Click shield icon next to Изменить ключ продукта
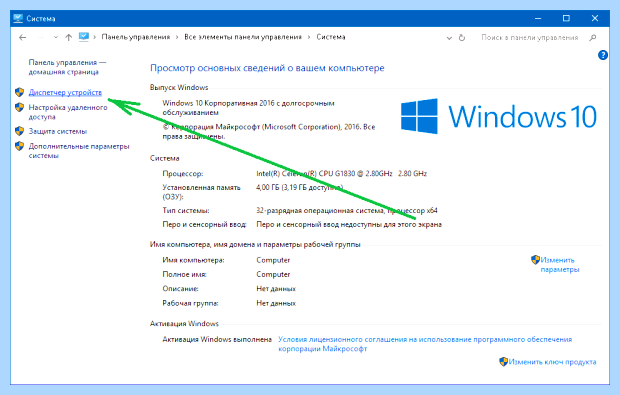 coord(503,362)
